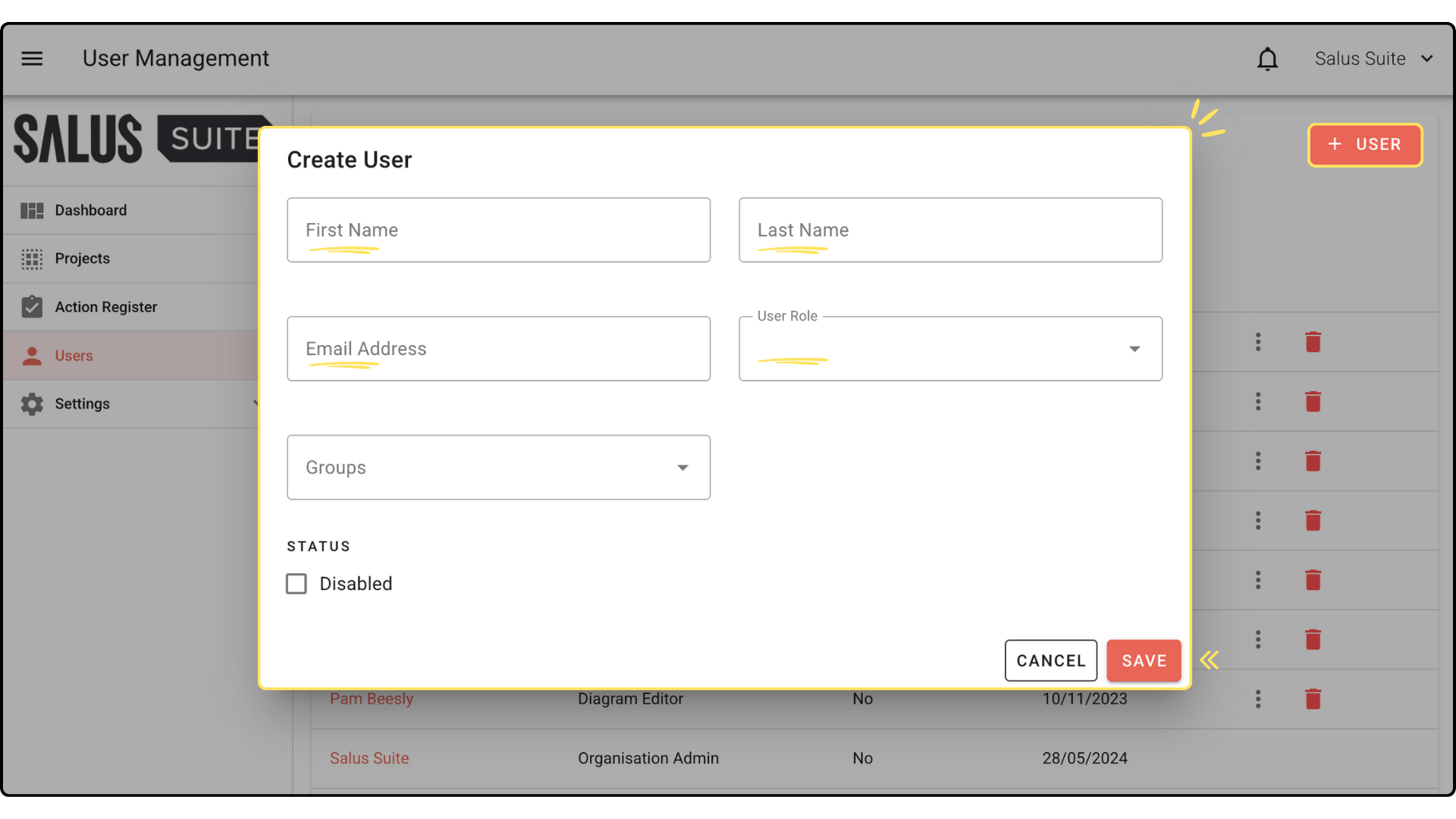
Task: Open the Salus Suite user link
Action: [x=369, y=758]
